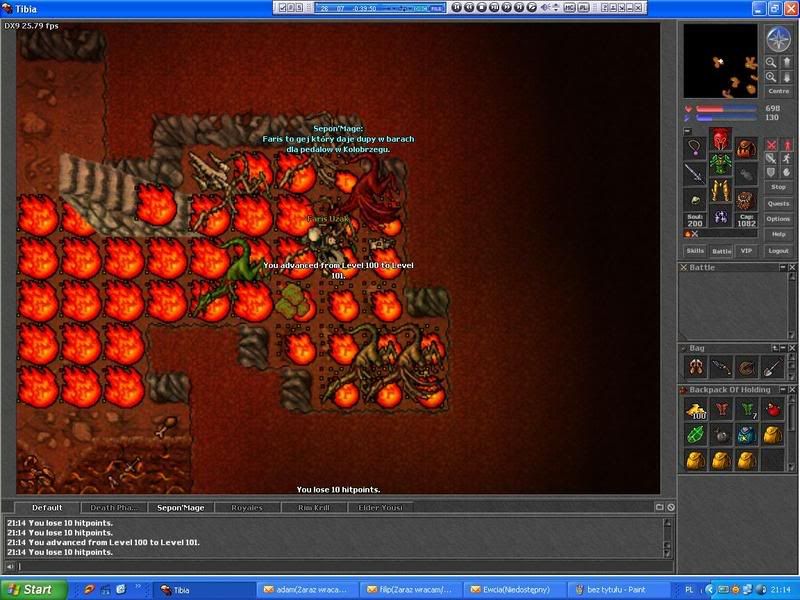The width and height of the screenshot is (800, 600).
Task: Open the backpack equipment slot
Action: (x=745, y=148)
